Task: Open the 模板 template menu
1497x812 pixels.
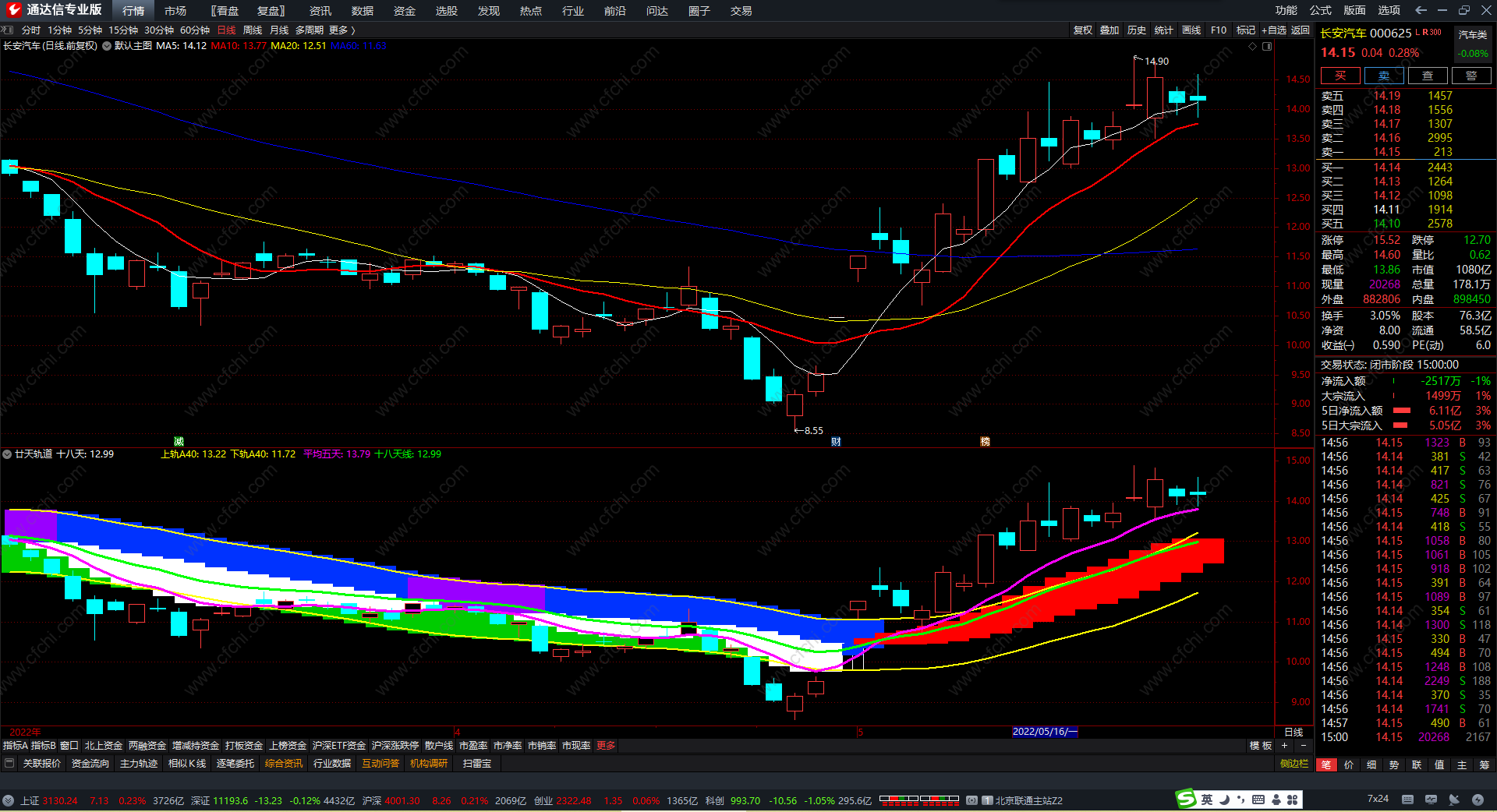Action: (1261, 746)
